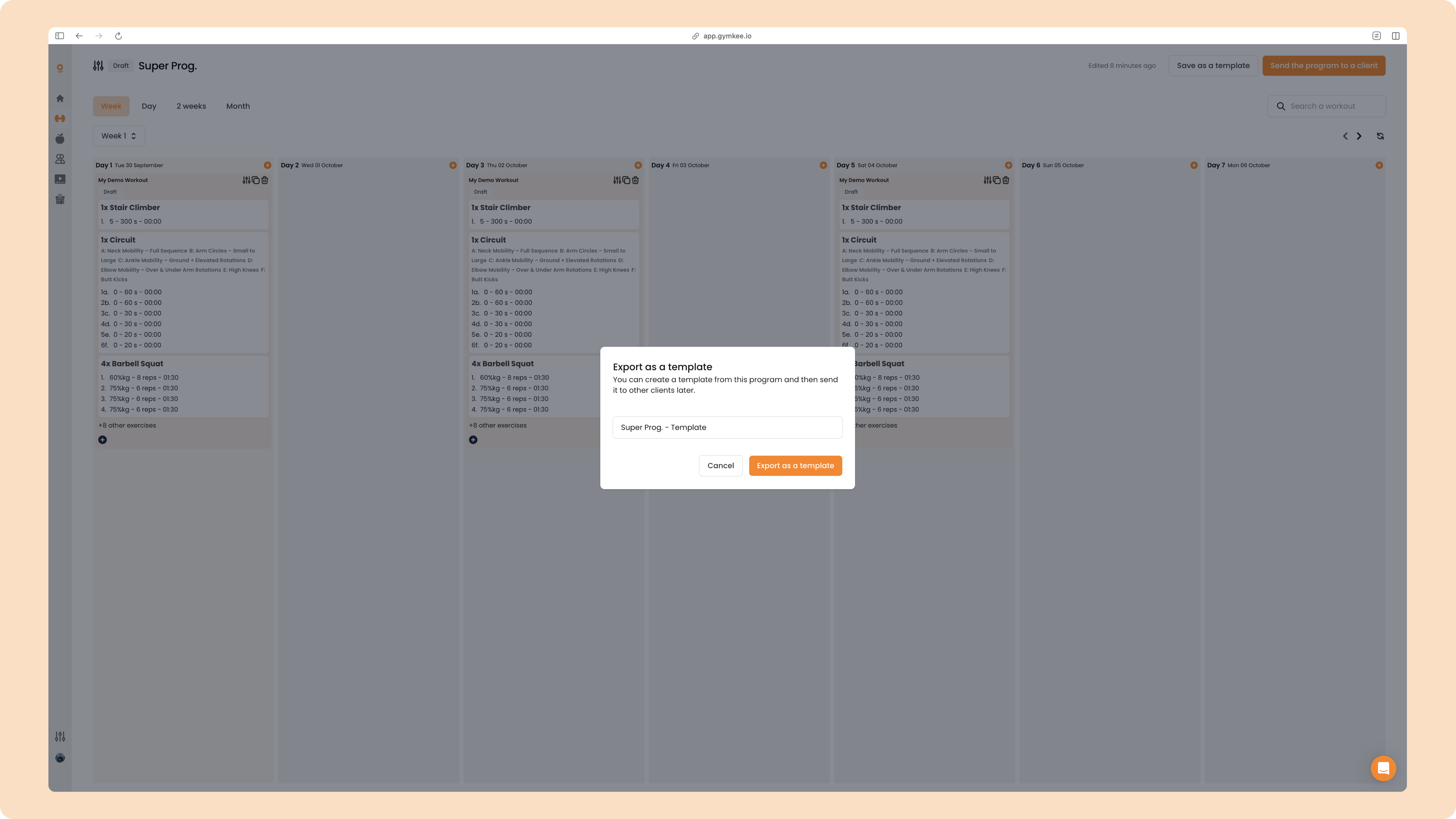Edit Day 3 workout settings sliders icon
Viewport: 1456px width, 819px height.
point(617,180)
